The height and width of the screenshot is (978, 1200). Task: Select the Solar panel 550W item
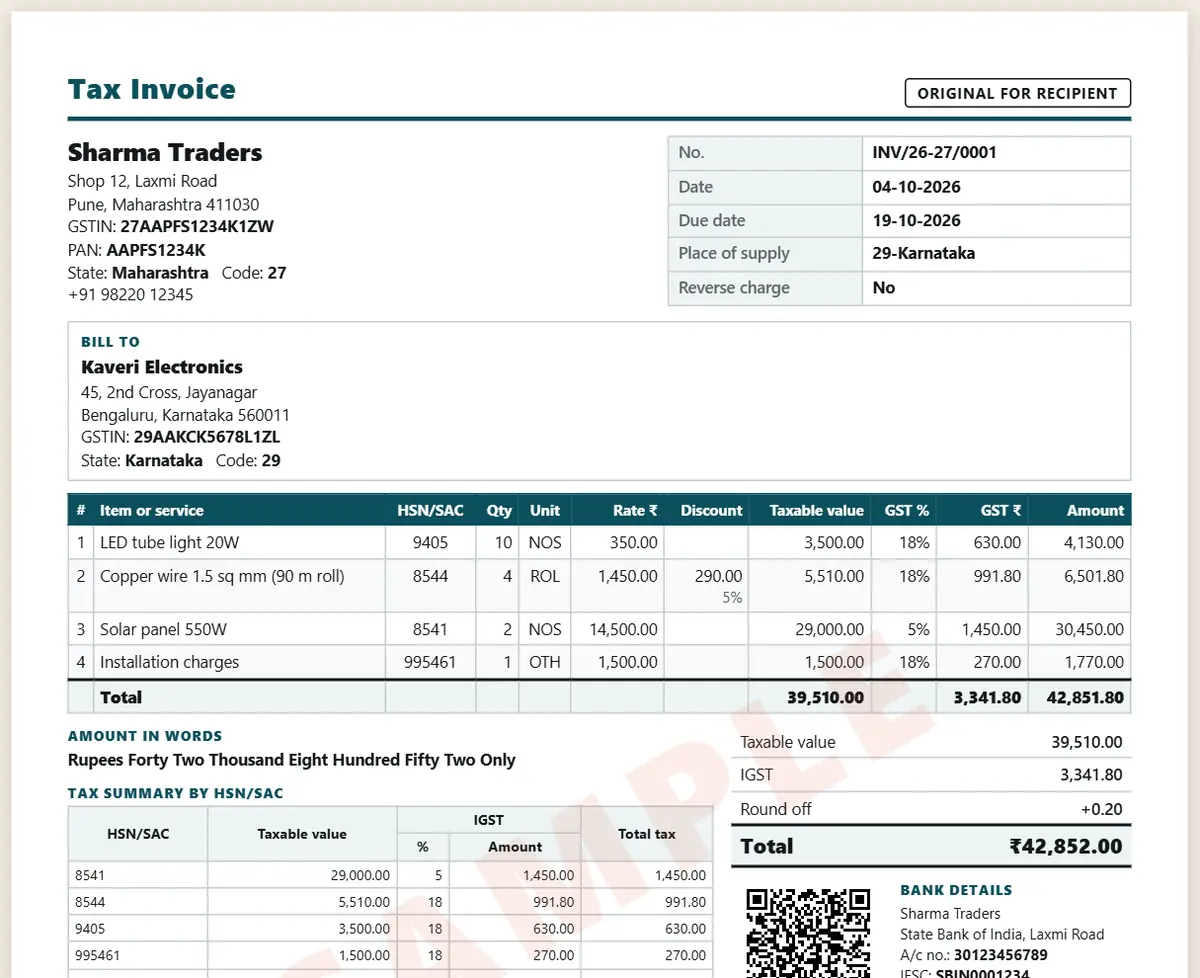tap(163, 630)
